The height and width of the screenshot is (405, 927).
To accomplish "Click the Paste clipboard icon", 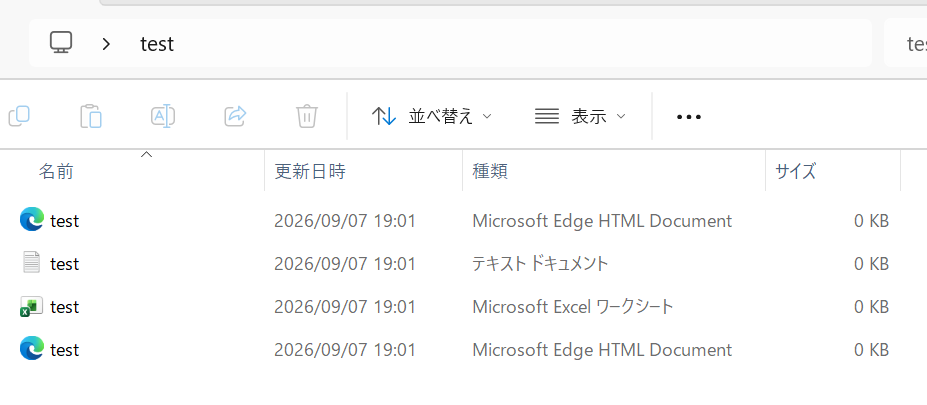I will tap(91, 116).
